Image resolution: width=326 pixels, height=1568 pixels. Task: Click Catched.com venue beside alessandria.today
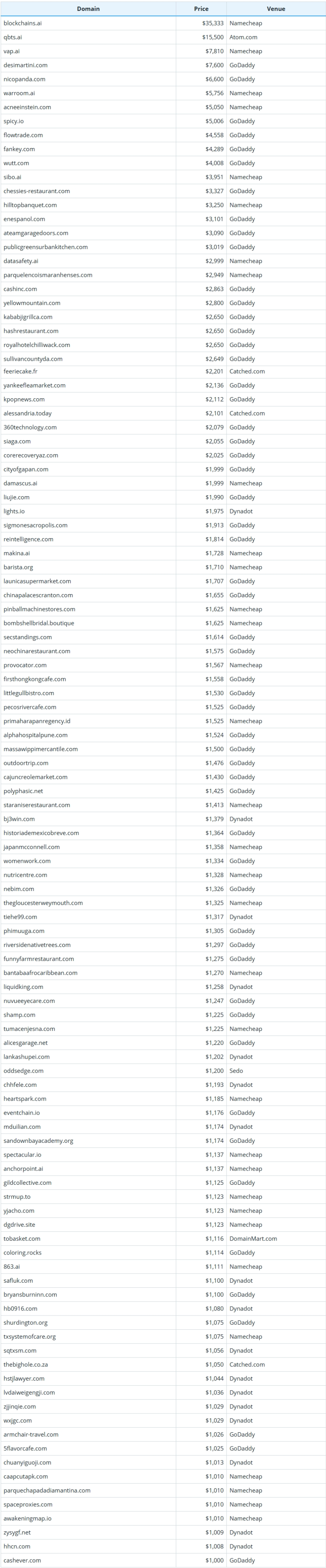point(247,413)
